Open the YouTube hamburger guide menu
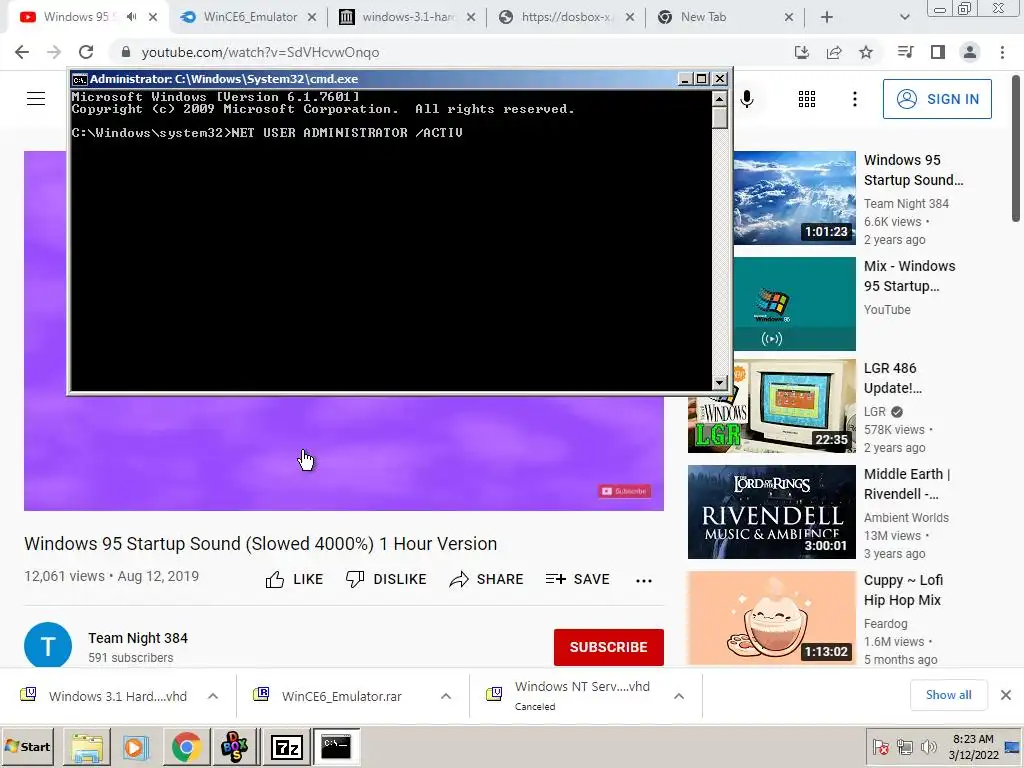Screen dimensions: 1024x768 pos(36,99)
